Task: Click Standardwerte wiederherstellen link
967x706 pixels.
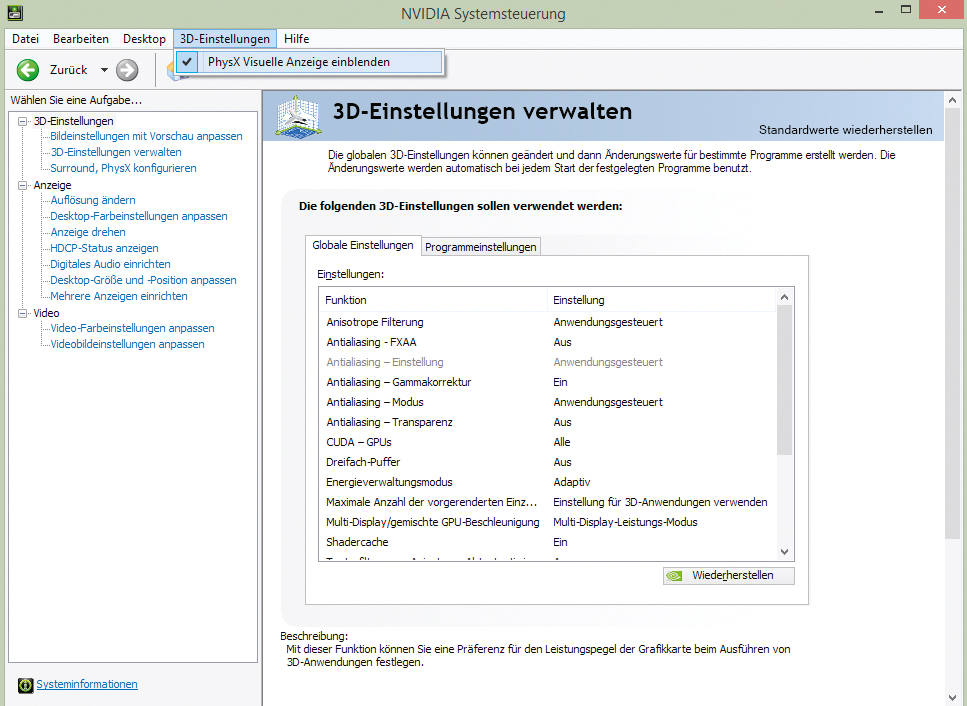Action: pos(845,130)
